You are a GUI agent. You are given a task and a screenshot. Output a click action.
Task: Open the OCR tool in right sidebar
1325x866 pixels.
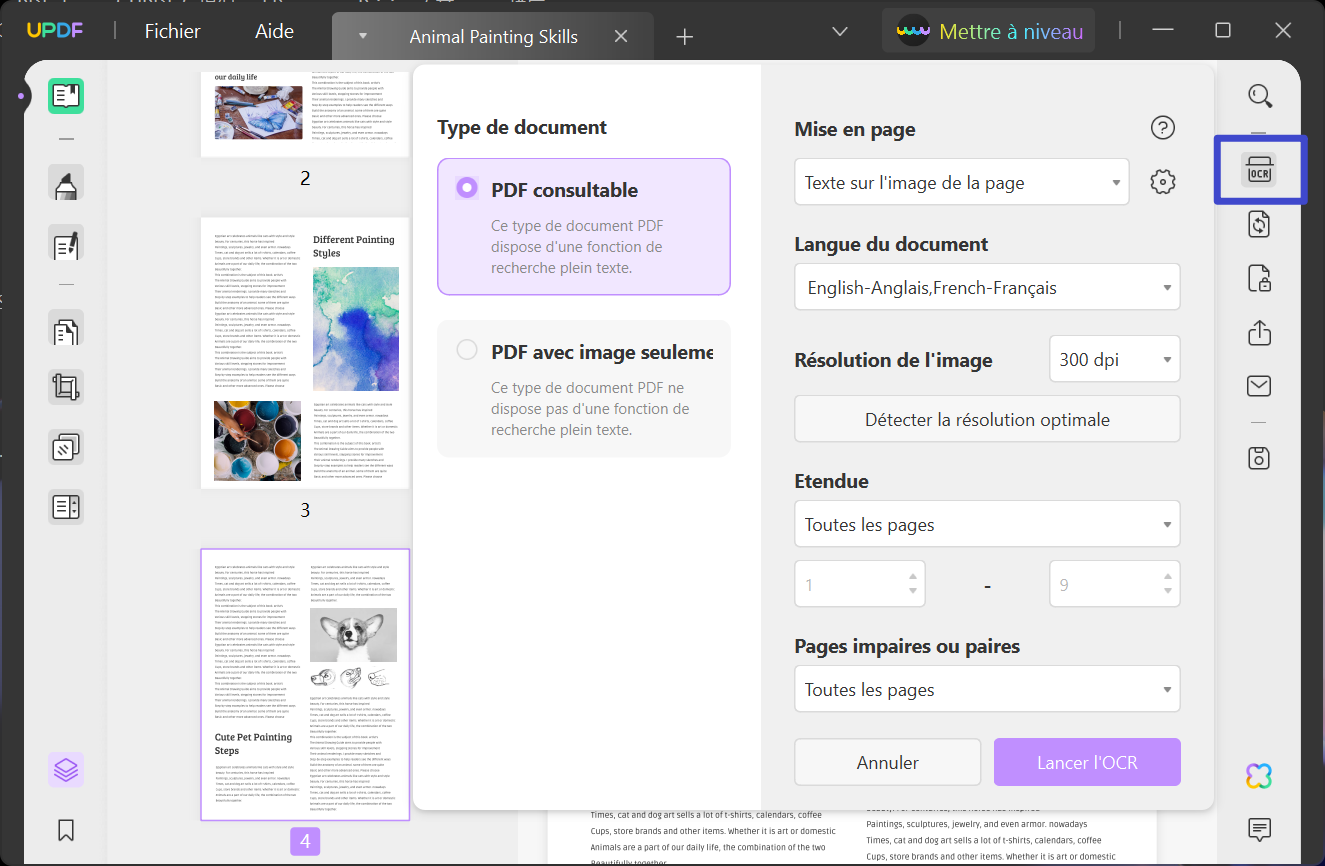pos(1259,170)
